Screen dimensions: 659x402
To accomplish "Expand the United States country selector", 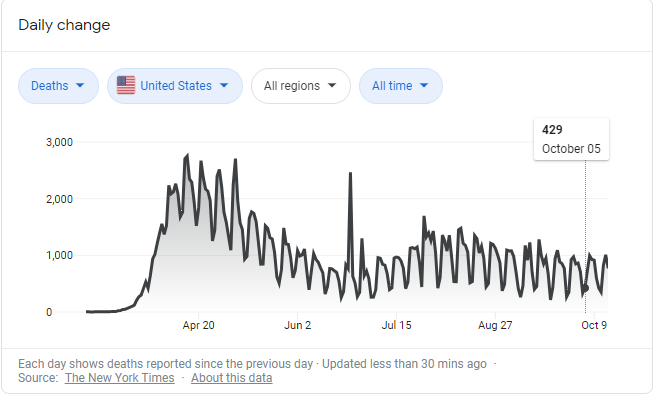I will pos(175,86).
